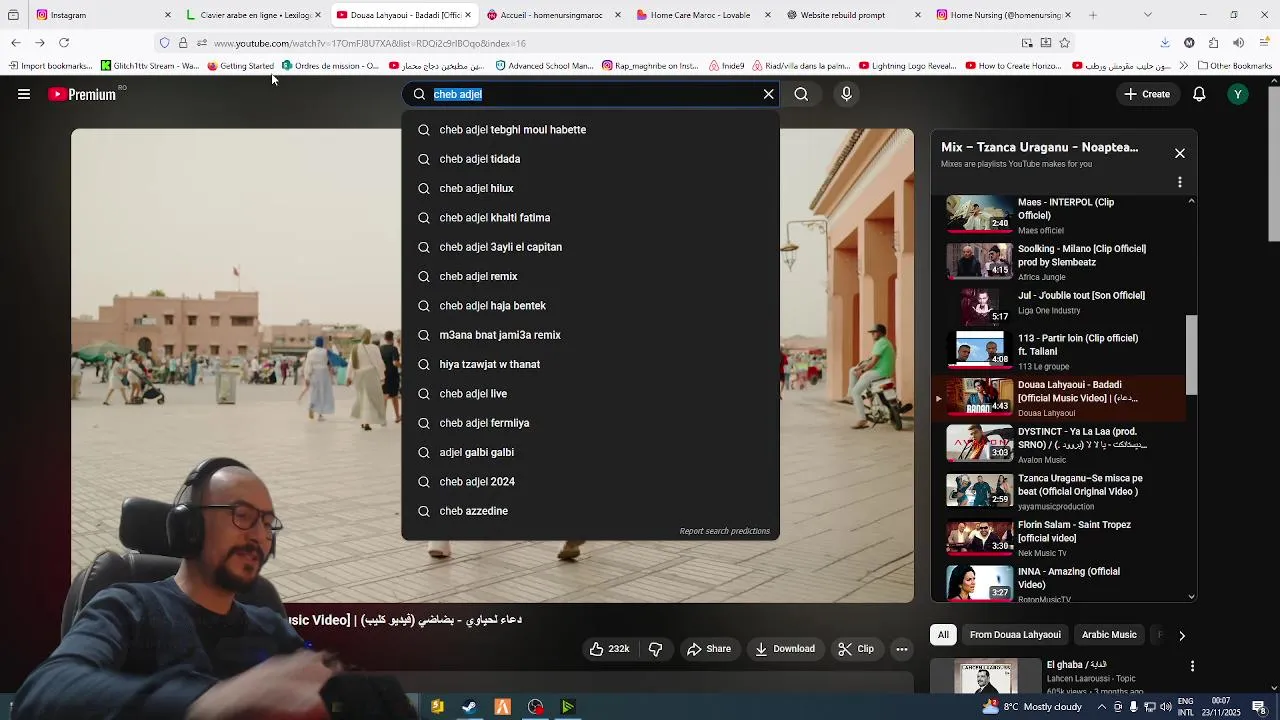Play Jul - J'oublie tout playlist item
1280x720 pixels.
point(1060,305)
